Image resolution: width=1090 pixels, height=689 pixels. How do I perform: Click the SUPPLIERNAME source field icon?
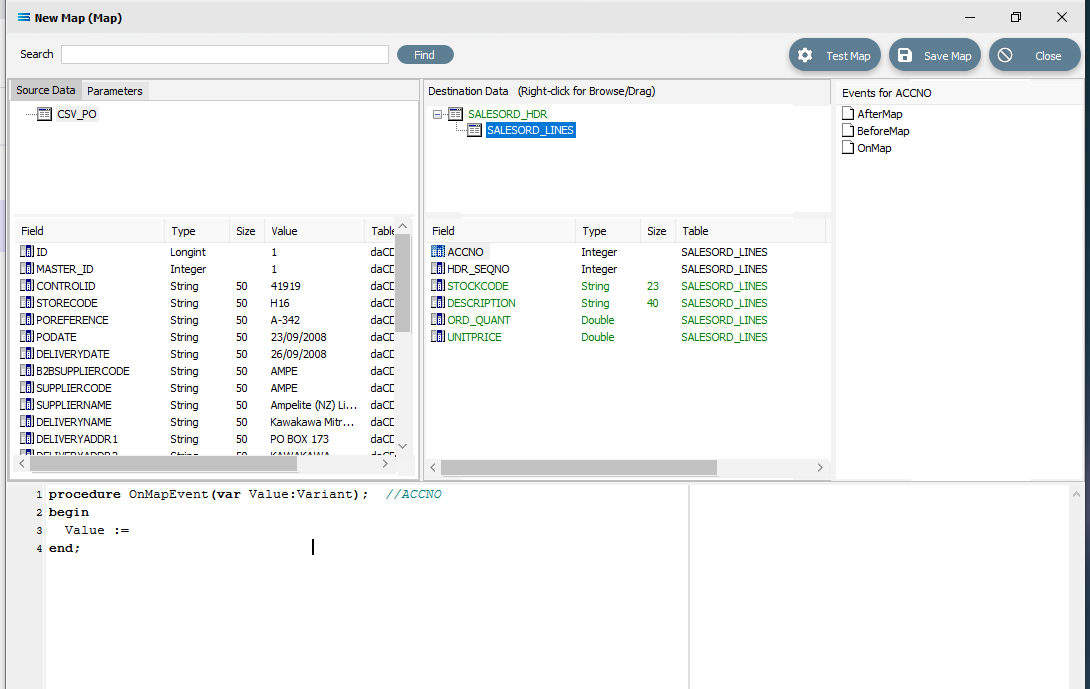tap(26, 405)
